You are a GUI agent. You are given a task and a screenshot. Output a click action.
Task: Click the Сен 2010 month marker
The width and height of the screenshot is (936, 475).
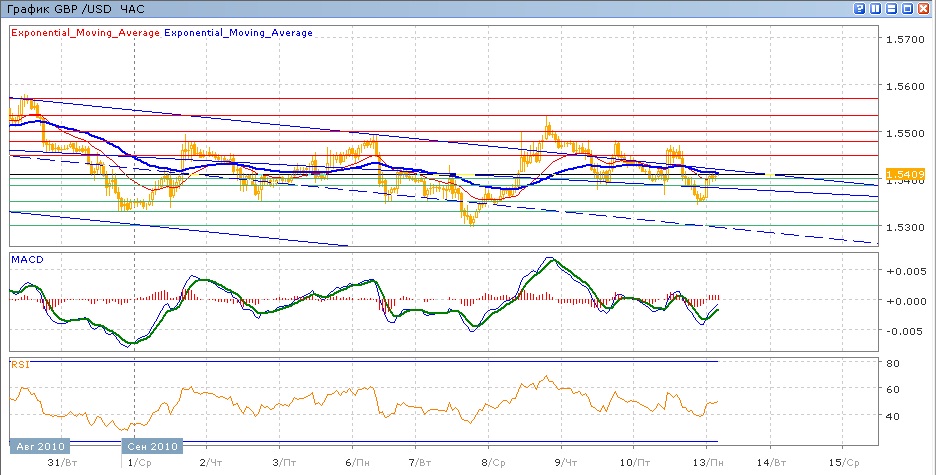pyautogui.click(x=152, y=446)
